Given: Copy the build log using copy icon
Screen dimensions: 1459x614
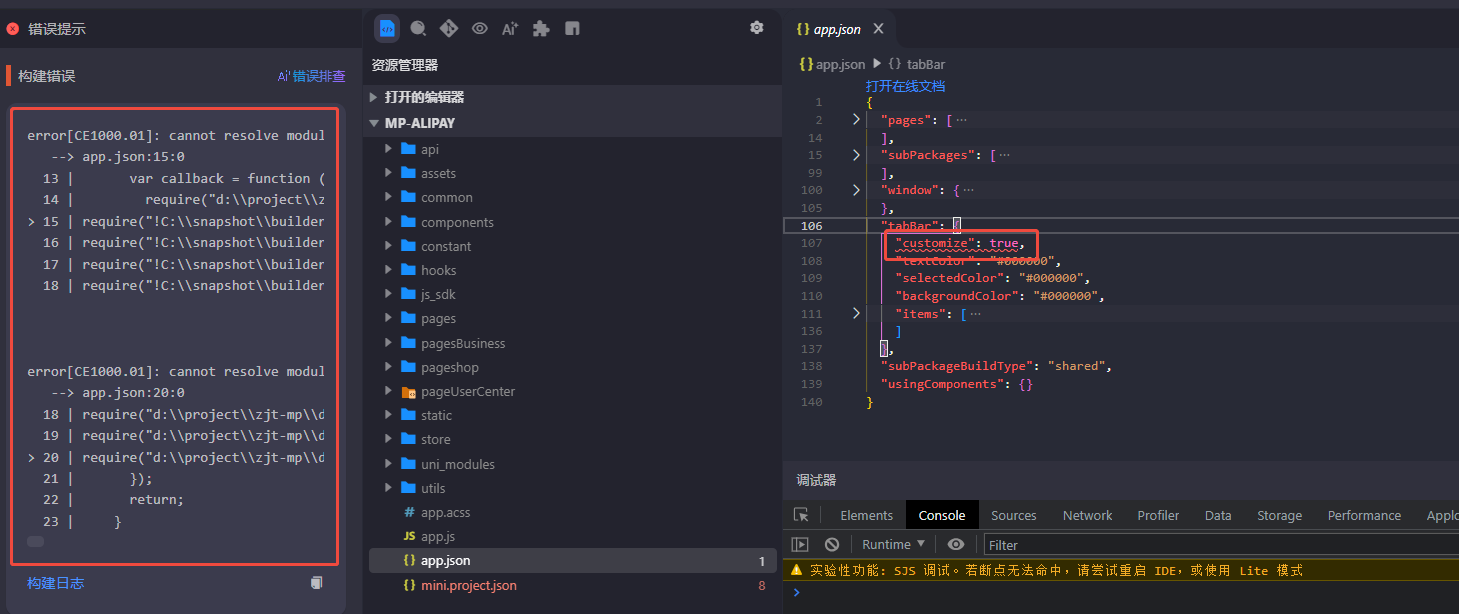Looking at the screenshot, I should tap(316, 582).
